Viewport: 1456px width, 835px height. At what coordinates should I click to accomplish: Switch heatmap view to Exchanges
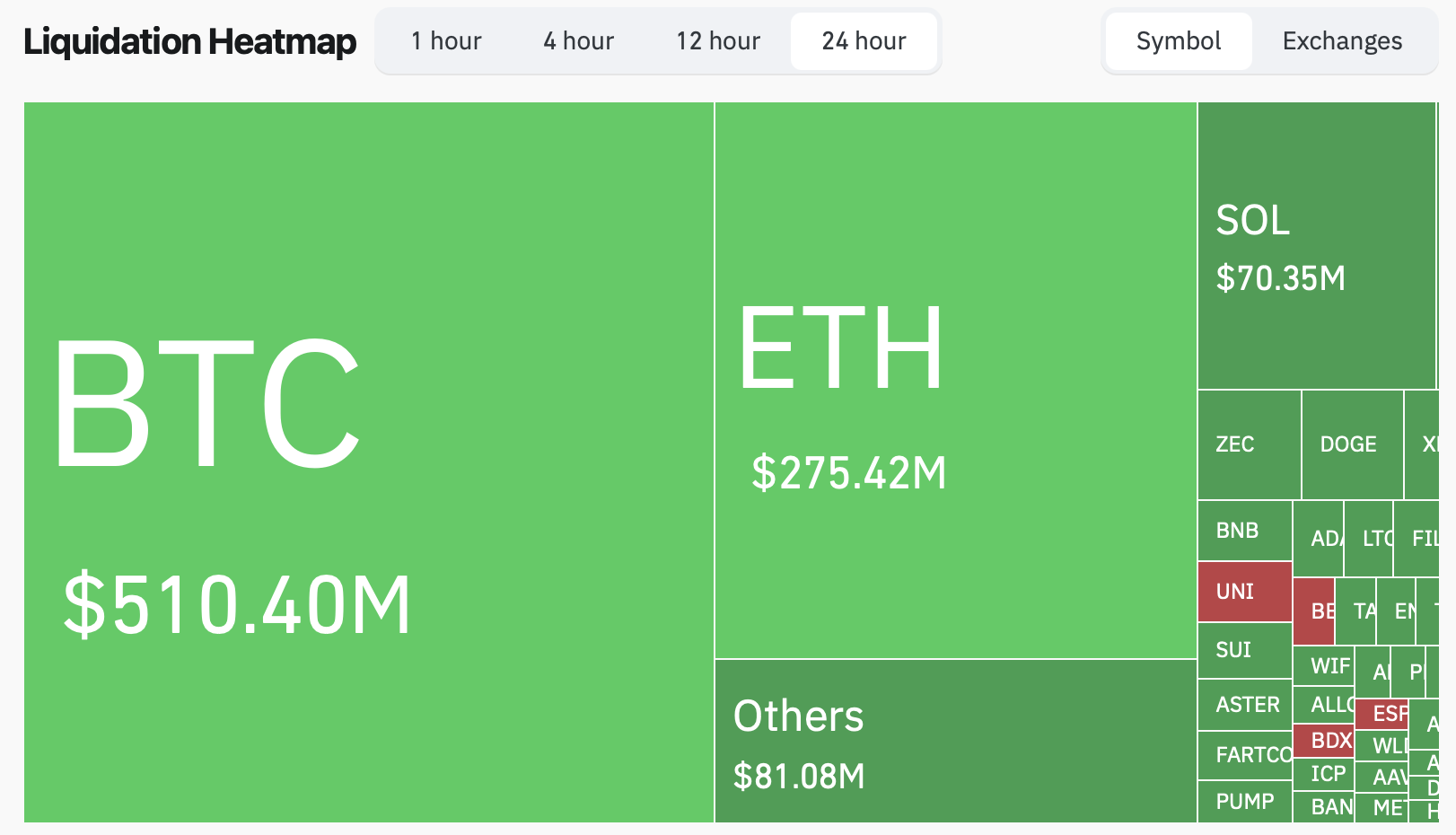click(x=1342, y=41)
